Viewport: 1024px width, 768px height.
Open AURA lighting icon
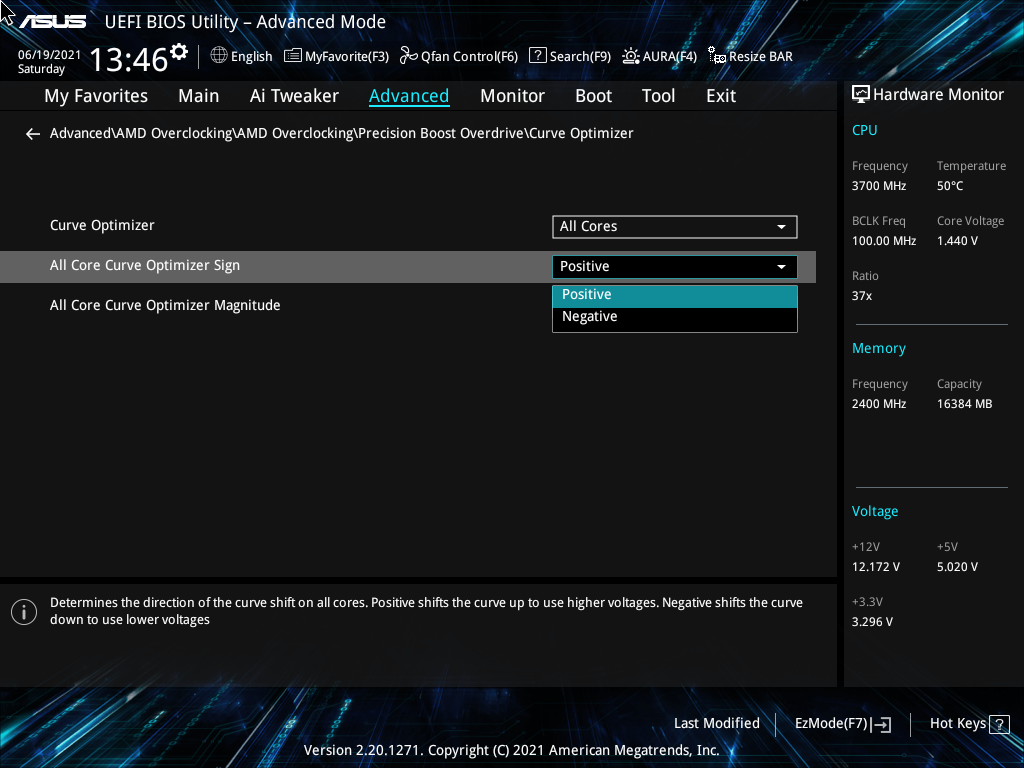631,56
